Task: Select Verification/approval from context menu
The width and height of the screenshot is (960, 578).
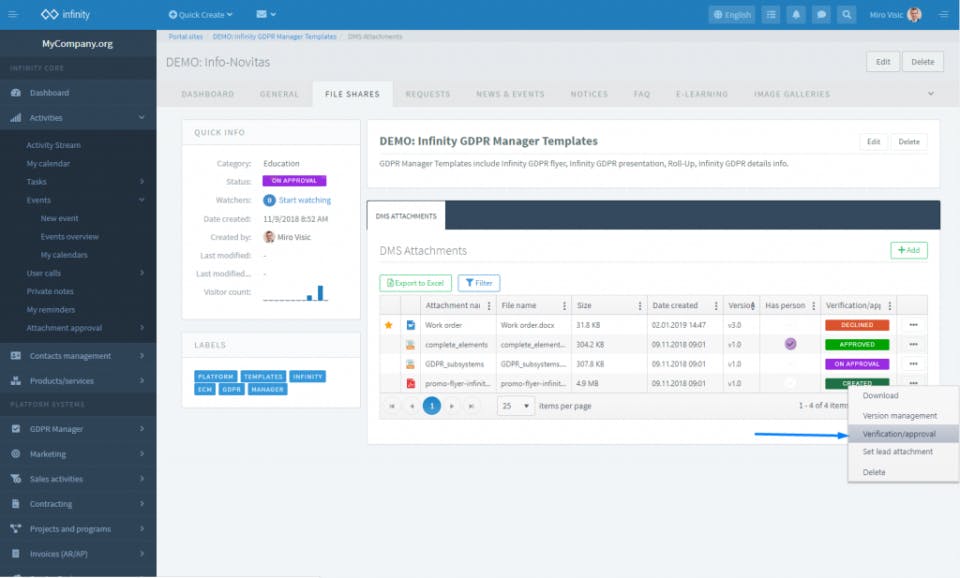Action: tap(903, 434)
